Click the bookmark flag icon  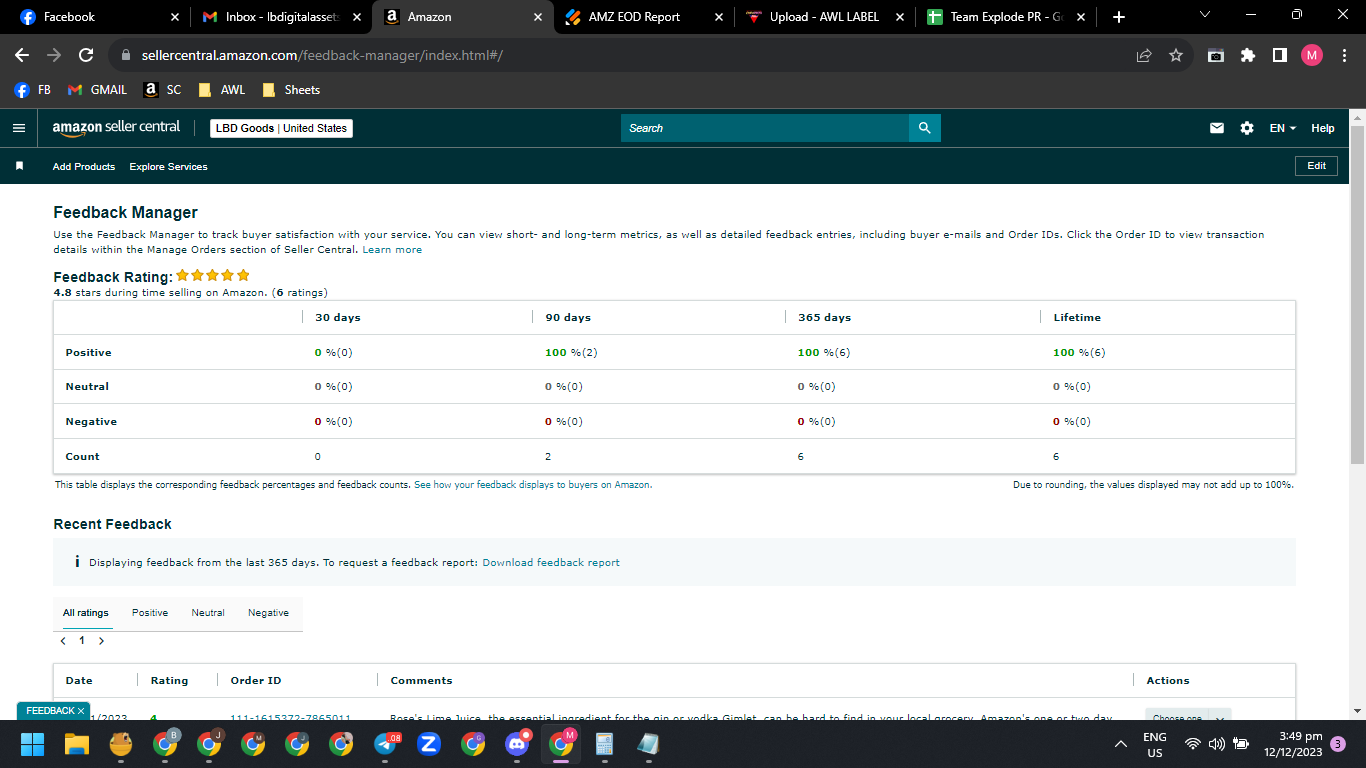[19, 166]
